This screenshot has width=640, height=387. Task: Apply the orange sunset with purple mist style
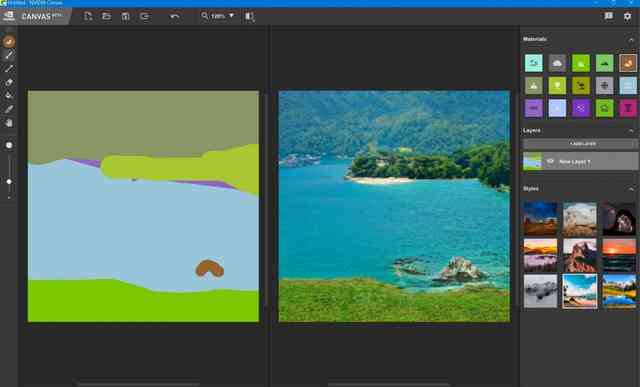pyautogui.click(x=540, y=255)
